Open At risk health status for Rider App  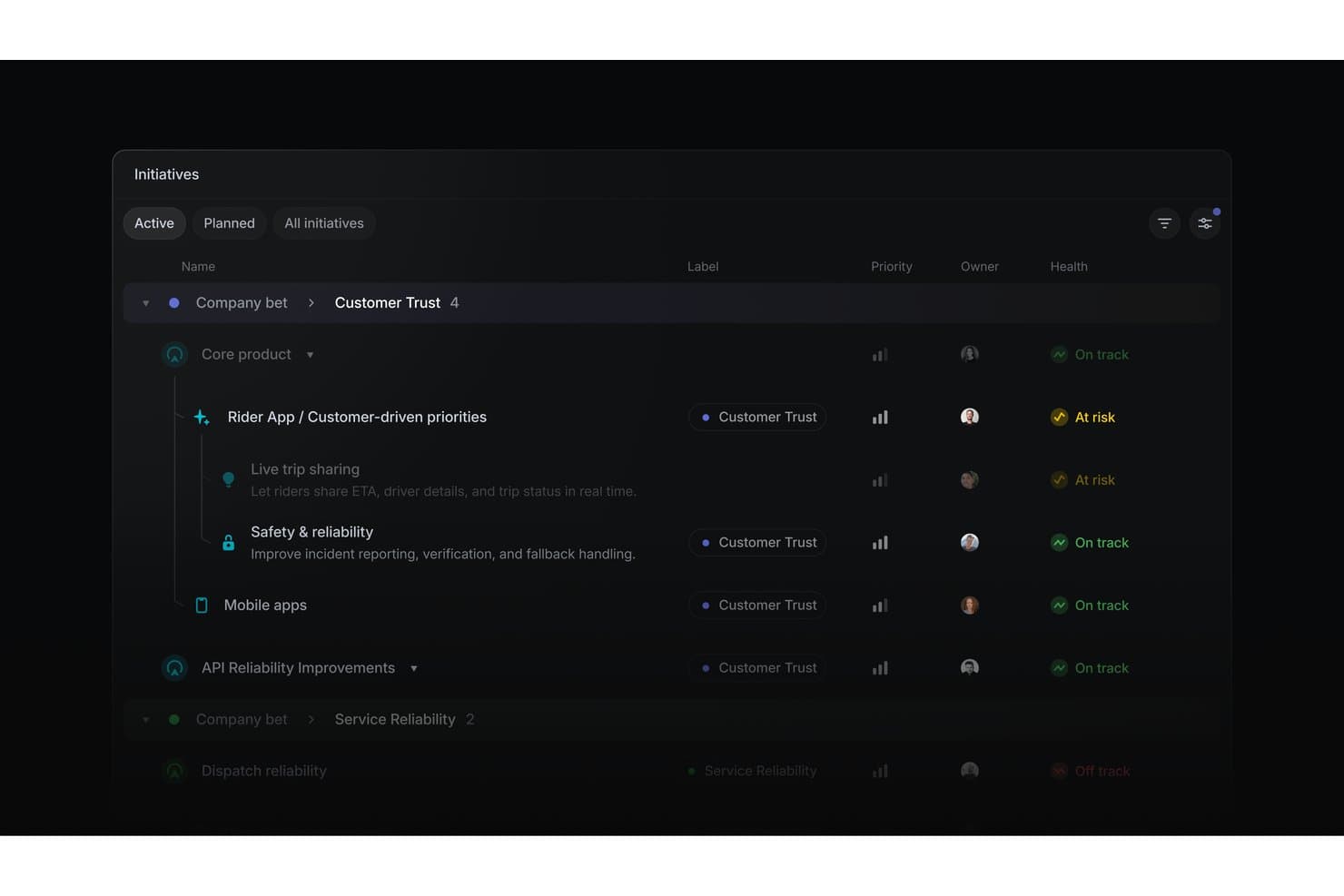pyautogui.click(x=1083, y=418)
